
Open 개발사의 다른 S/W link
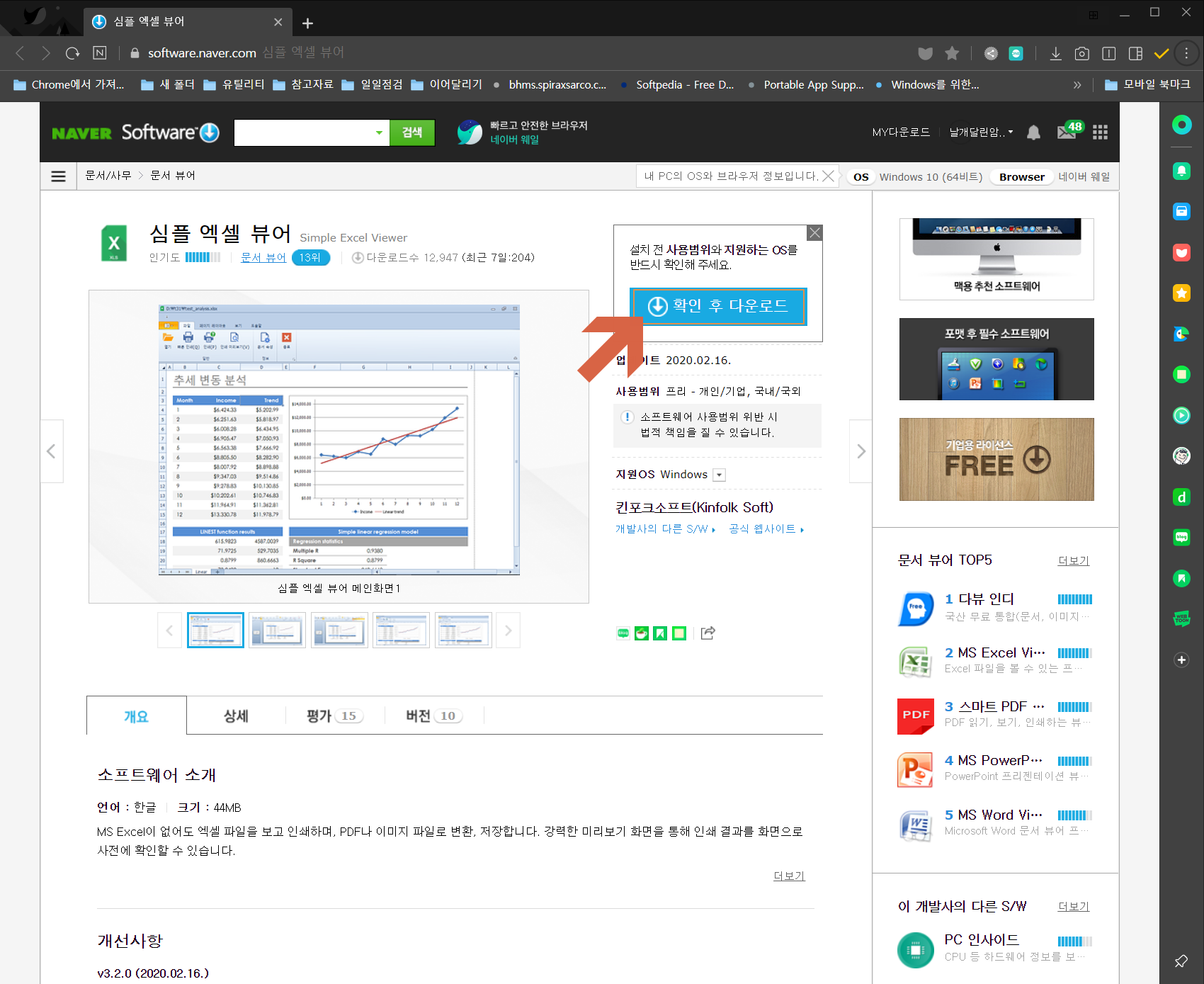tap(665, 529)
